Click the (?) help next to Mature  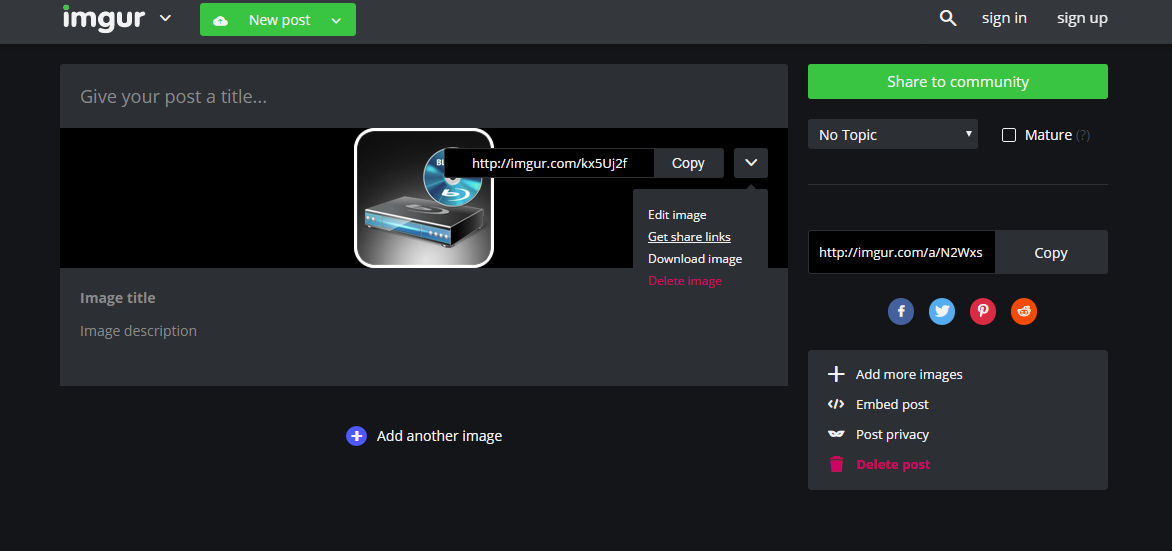click(x=1082, y=135)
